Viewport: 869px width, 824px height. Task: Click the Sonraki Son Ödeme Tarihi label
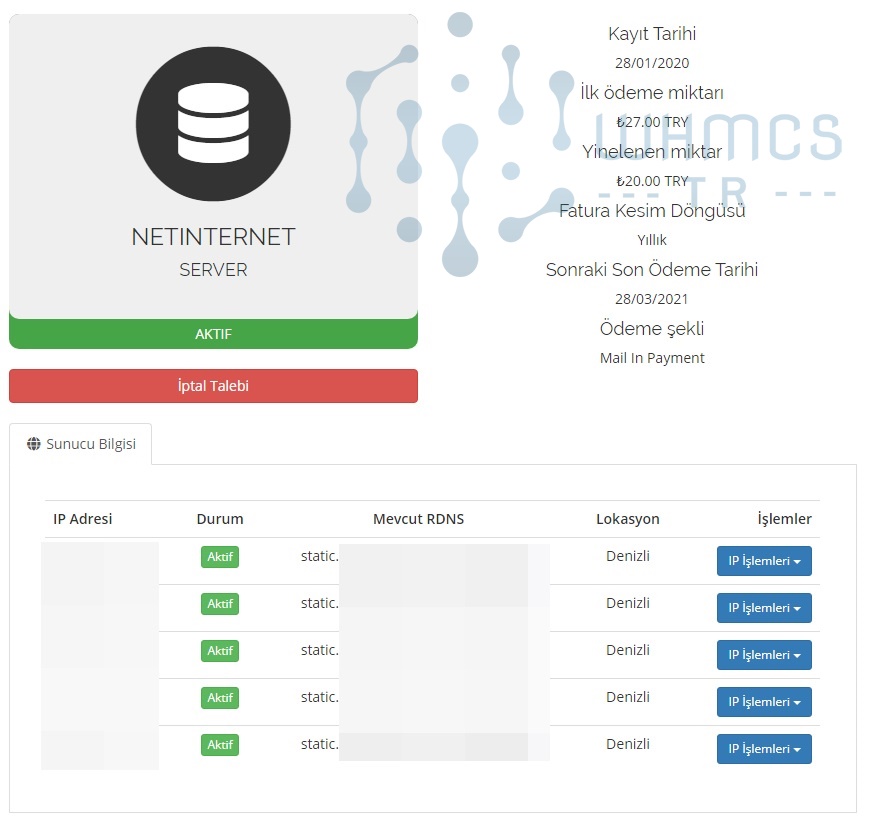point(652,270)
